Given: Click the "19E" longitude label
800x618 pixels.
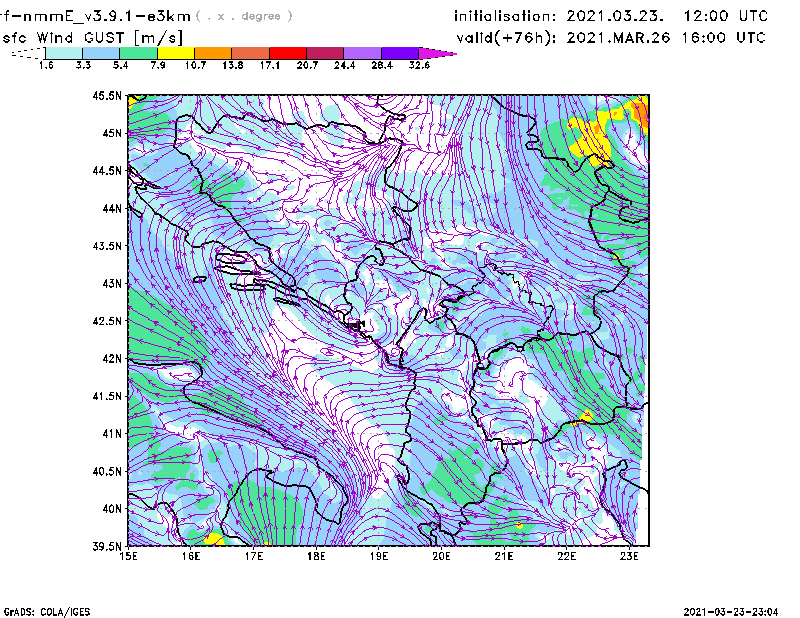Looking at the screenshot, I should point(379,556).
